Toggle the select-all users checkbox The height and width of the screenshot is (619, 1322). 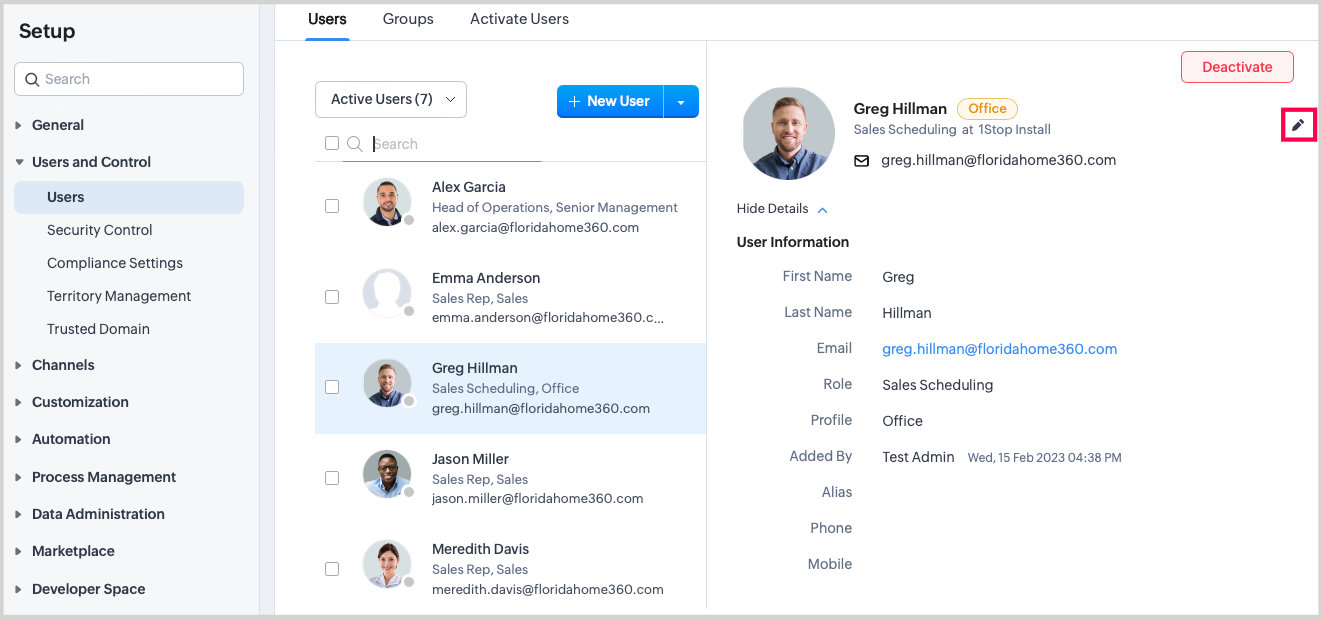(x=332, y=143)
